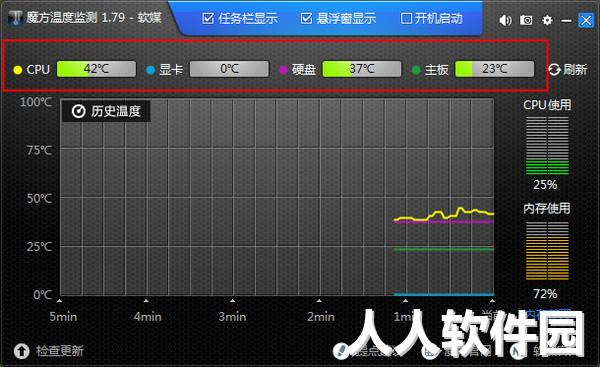600x367 pixels.
Task: Click the 显卡 label text
Action: (x=171, y=70)
